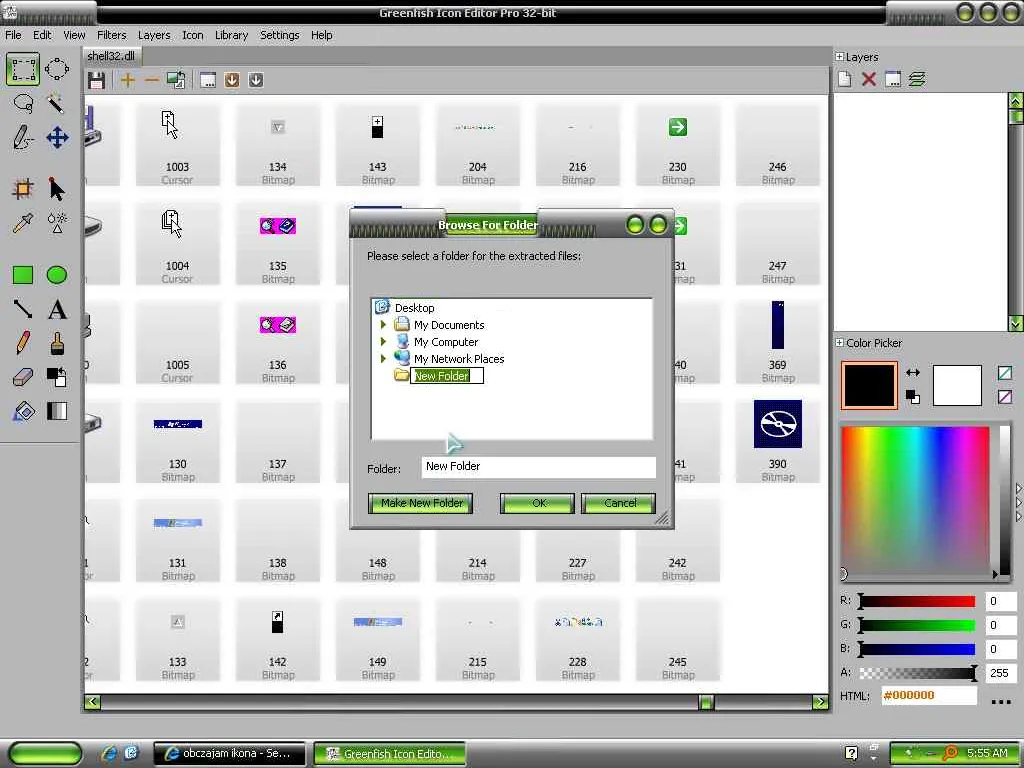Choose the Hot Spot cursor tool

(x=57, y=189)
